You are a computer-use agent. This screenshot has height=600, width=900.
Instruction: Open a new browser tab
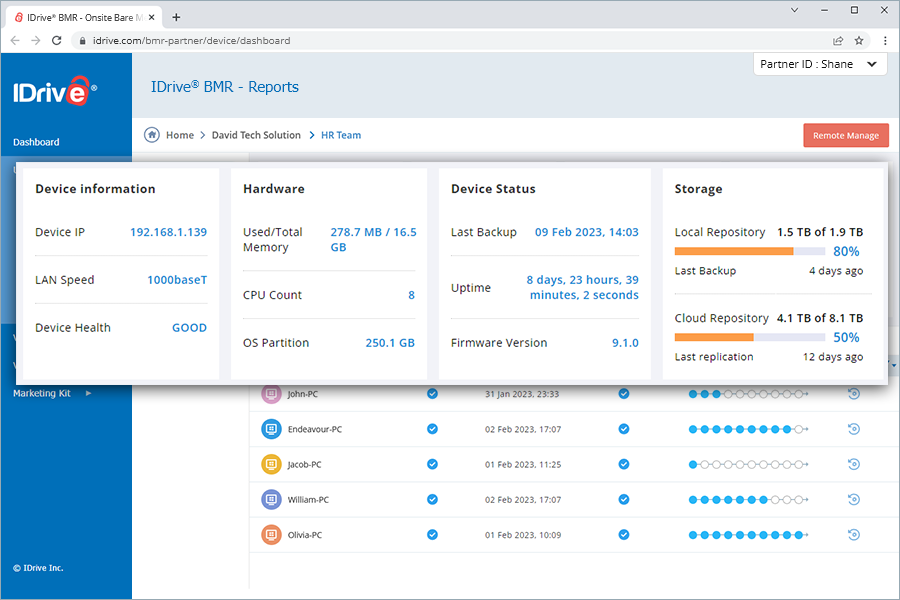click(x=176, y=17)
